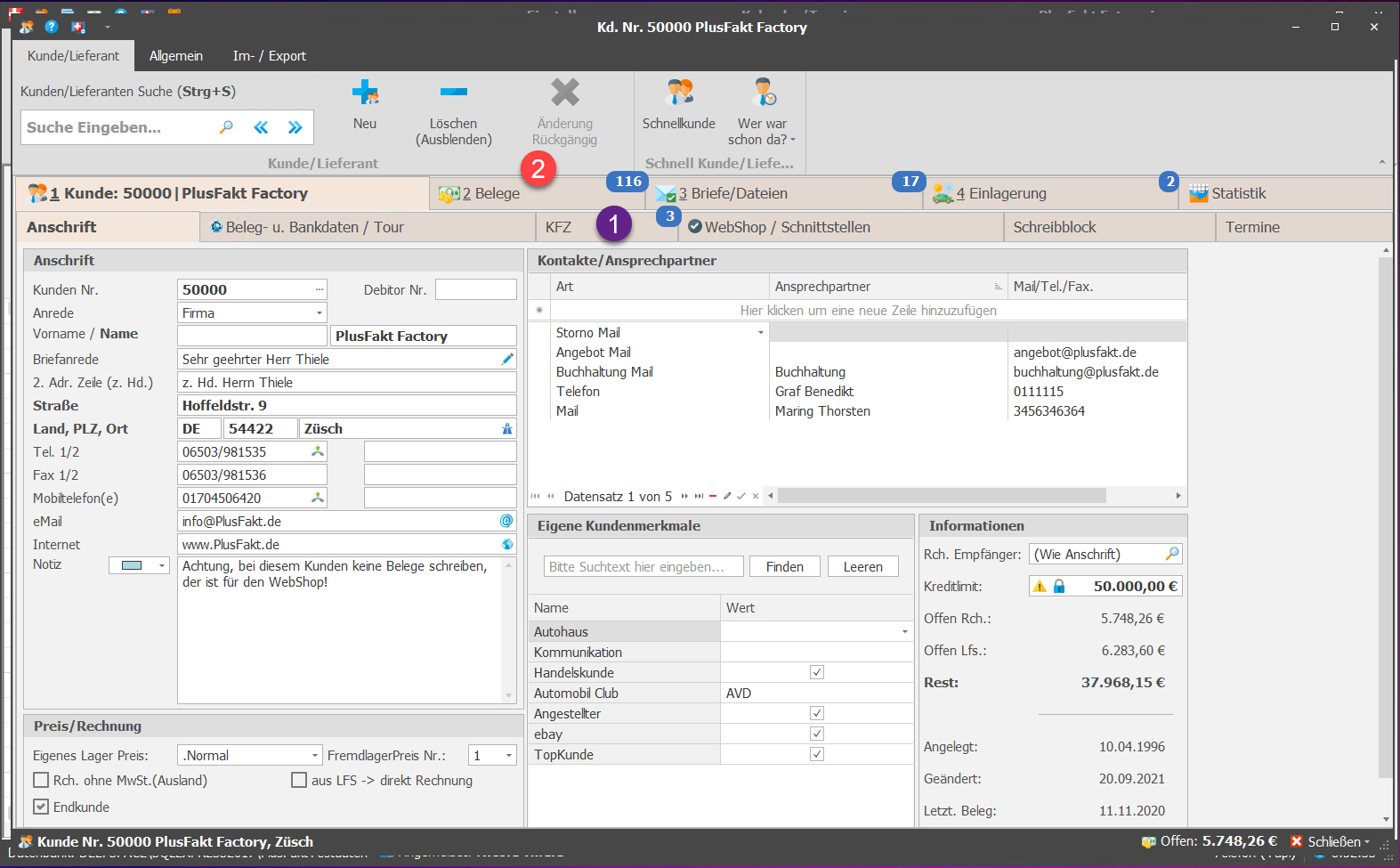Open the FremdlagerPreis Nr. dropdown

[509, 755]
